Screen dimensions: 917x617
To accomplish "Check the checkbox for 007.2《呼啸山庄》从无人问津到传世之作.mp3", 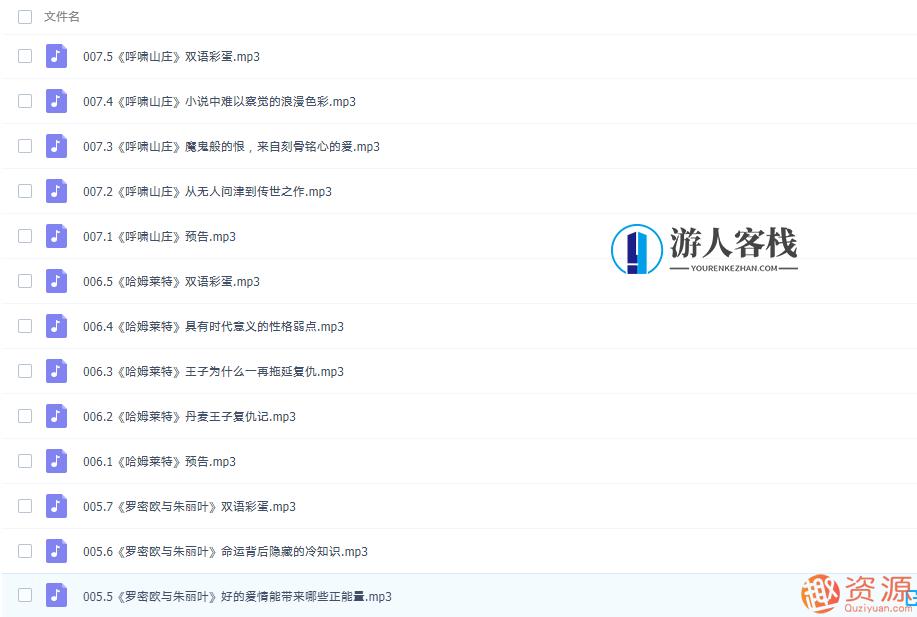I will pyautogui.click(x=24, y=191).
